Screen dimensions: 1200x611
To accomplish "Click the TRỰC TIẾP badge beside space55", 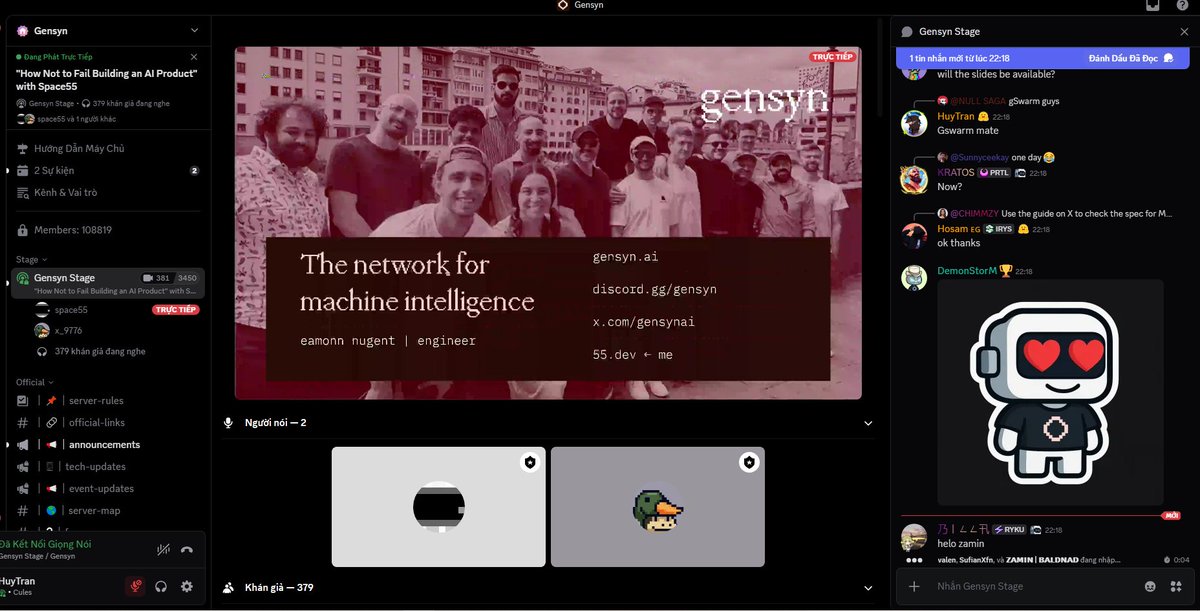I will [x=175, y=310].
